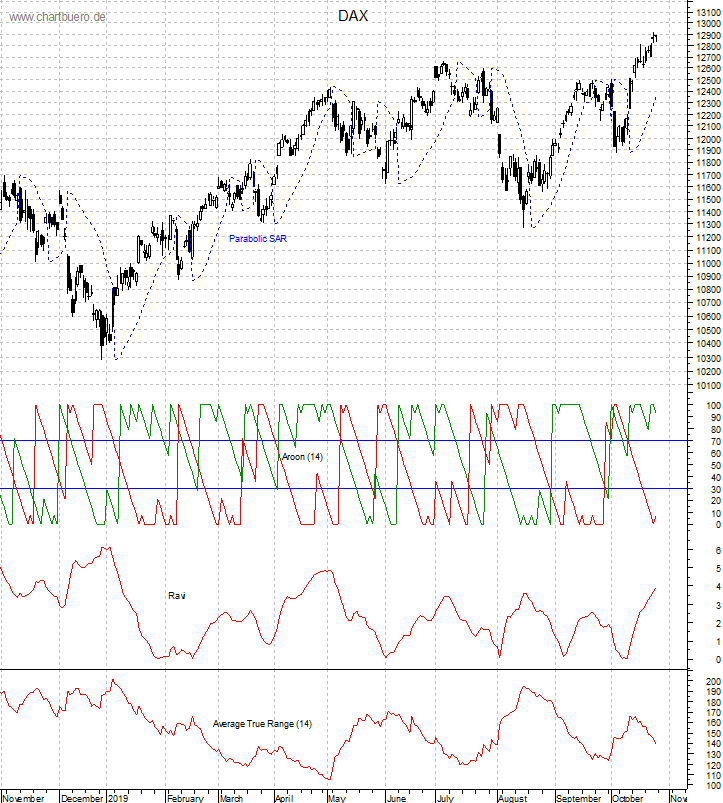Click the 30 value on Aroon scale
This screenshot has height=803, width=723.
point(715,490)
